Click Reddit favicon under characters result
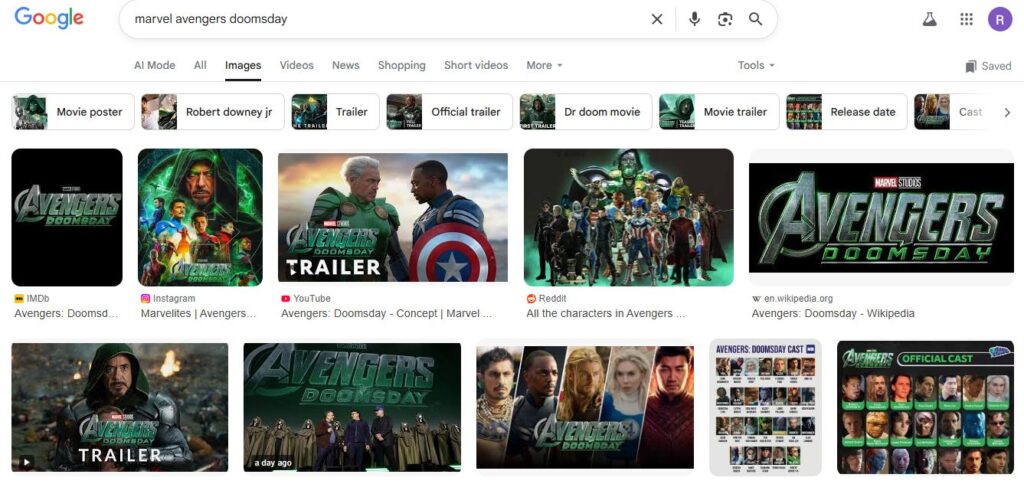Screen dimensions: 1024x484 [x=531, y=298]
